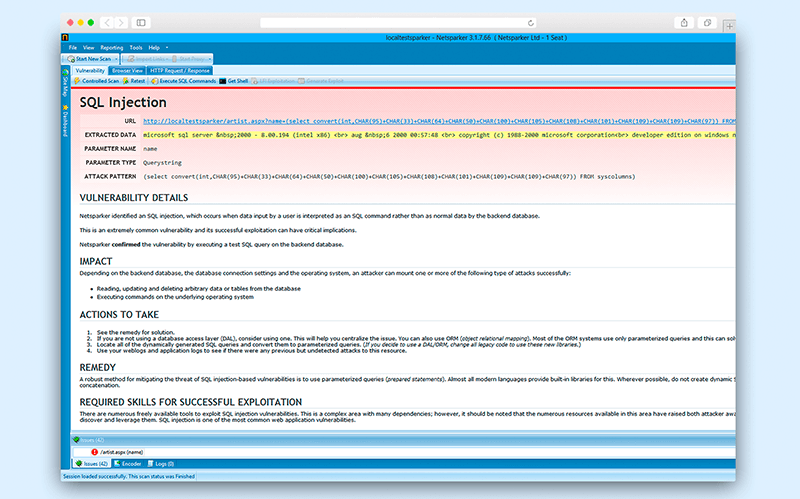Click the Import Links toolbar button

(x=148, y=59)
